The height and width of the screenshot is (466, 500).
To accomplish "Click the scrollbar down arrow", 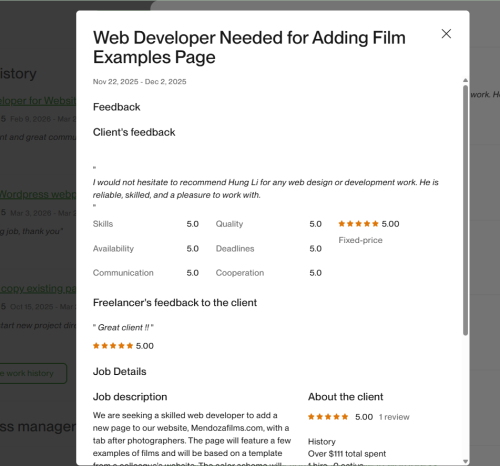I will pyautogui.click(x=465, y=461).
